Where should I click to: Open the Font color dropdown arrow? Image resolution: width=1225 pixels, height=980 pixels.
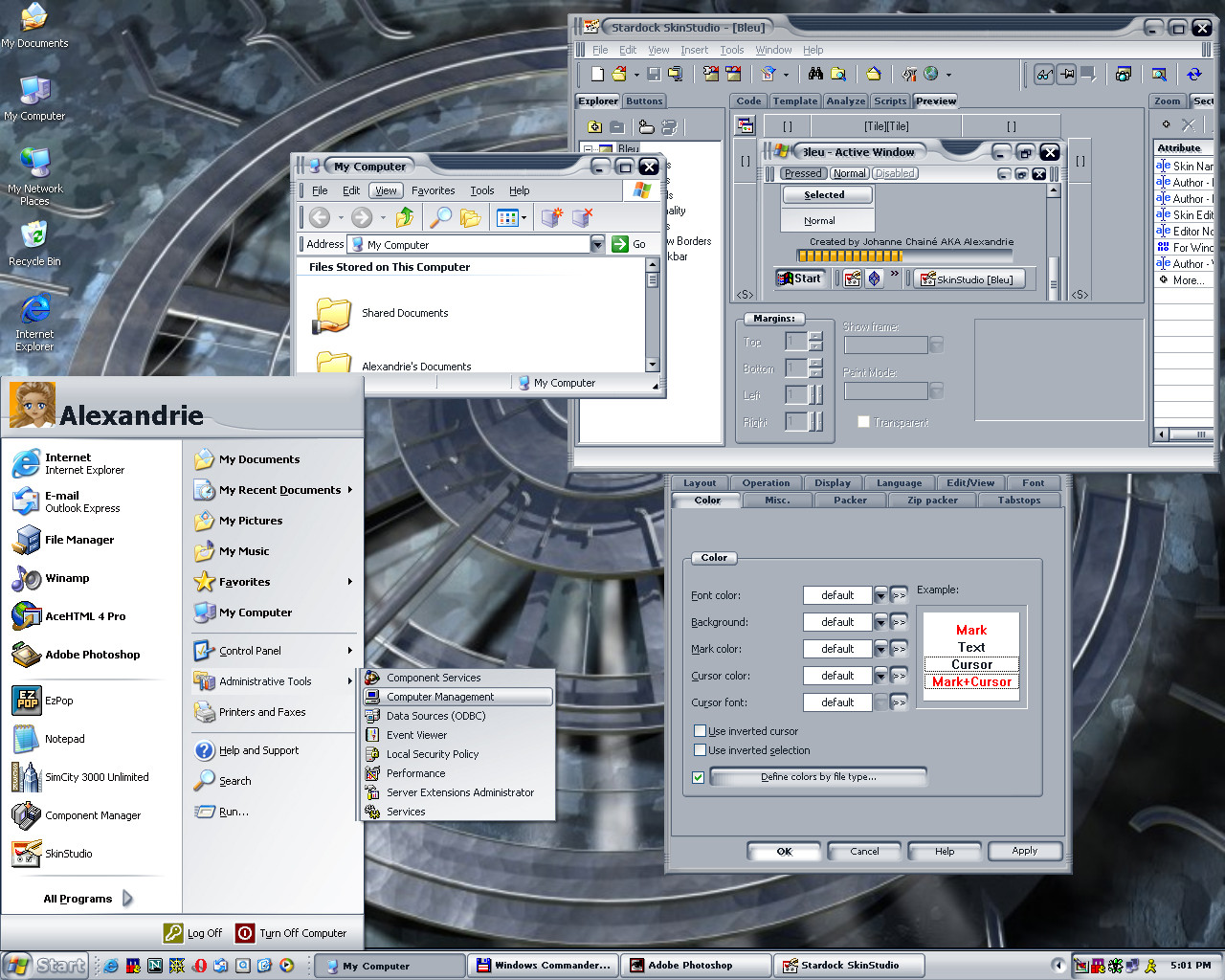coord(880,595)
